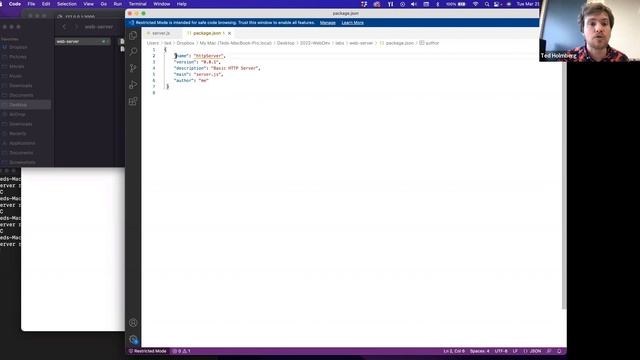The image size is (640, 360).
Task: Open the volume control in menu bar
Action: [x=414, y=4]
